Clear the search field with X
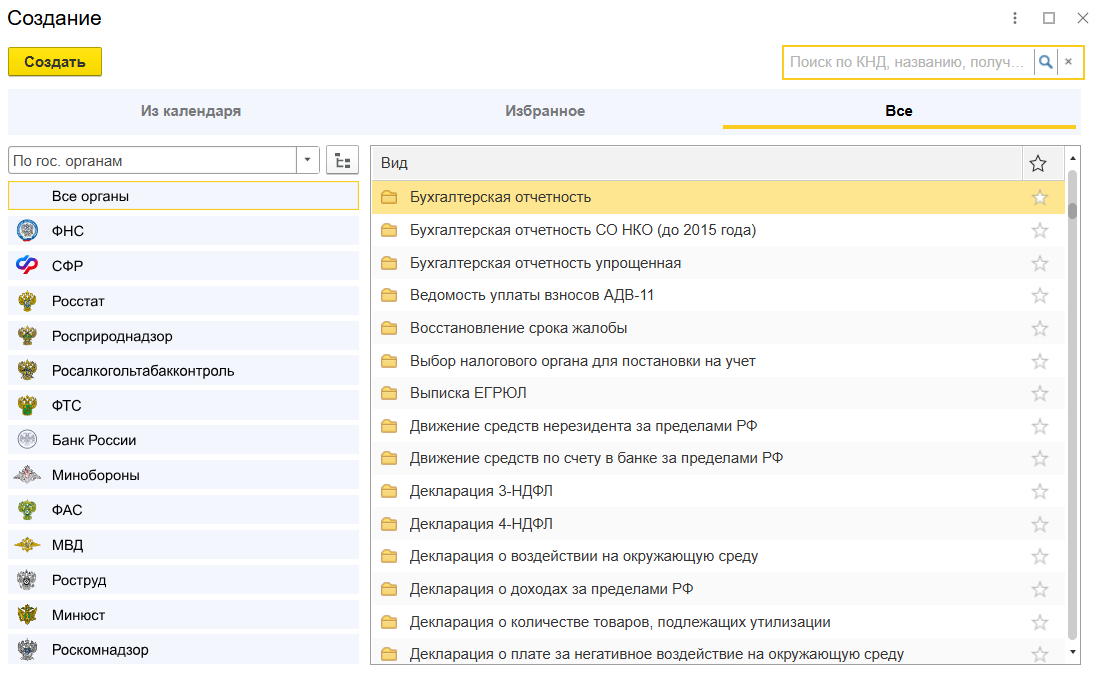Image resolution: width=1099 pixels, height=676 pixels. pos(1068,62)
